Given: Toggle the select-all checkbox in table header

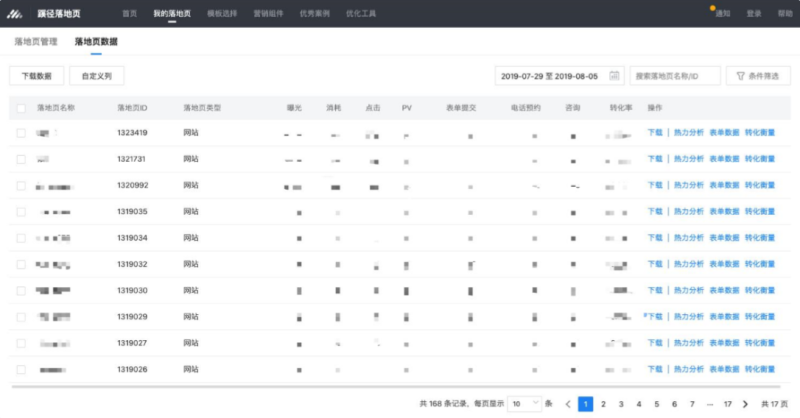Looking at the screenshot, I should (21, 107).
